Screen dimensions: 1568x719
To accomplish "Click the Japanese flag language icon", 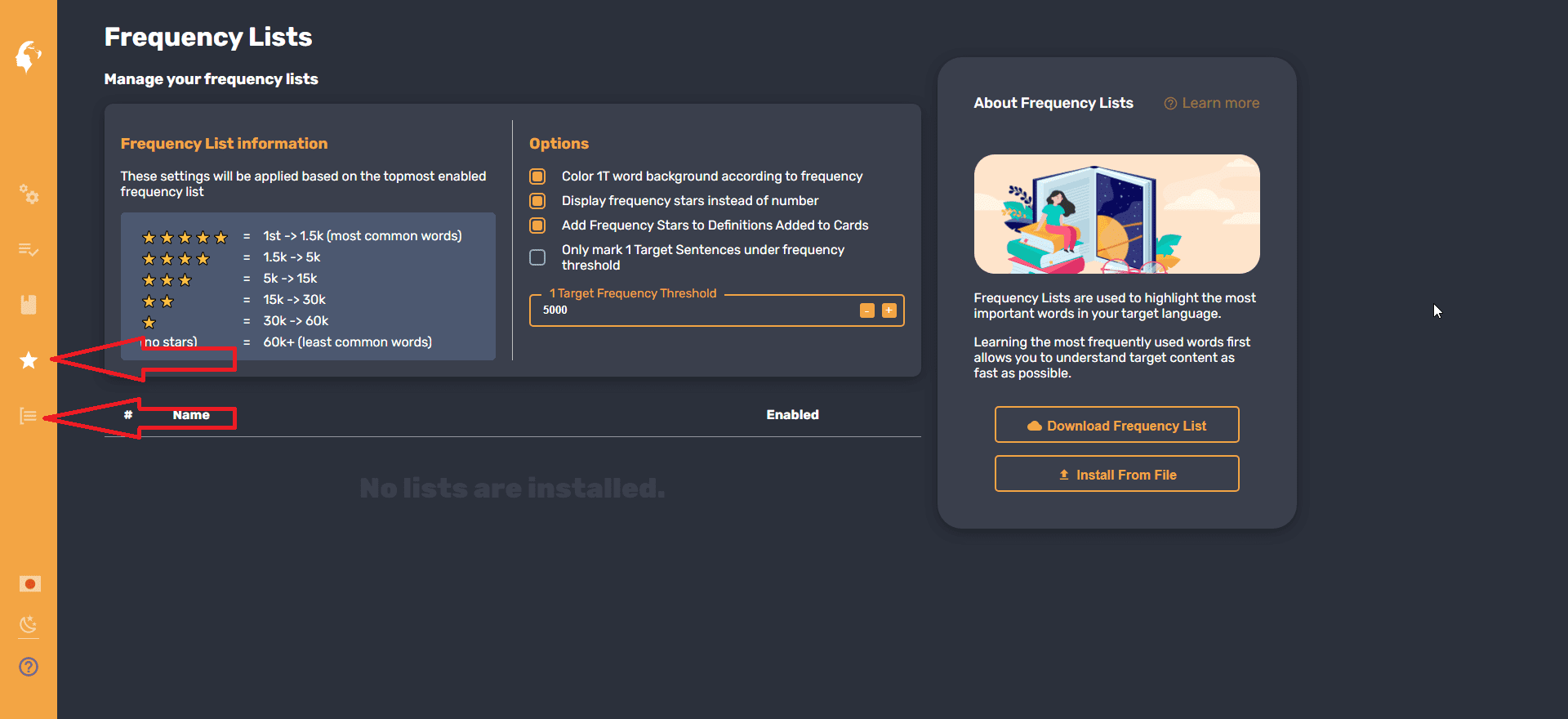I will tap(29, 583).
